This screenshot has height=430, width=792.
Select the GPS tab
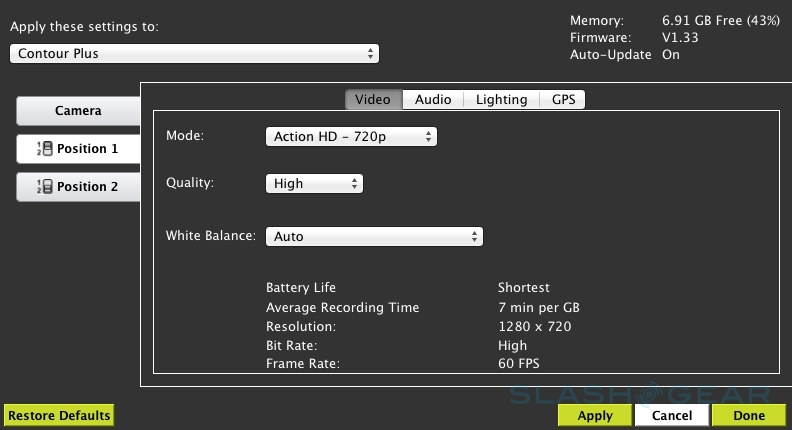tap(563, 100)
